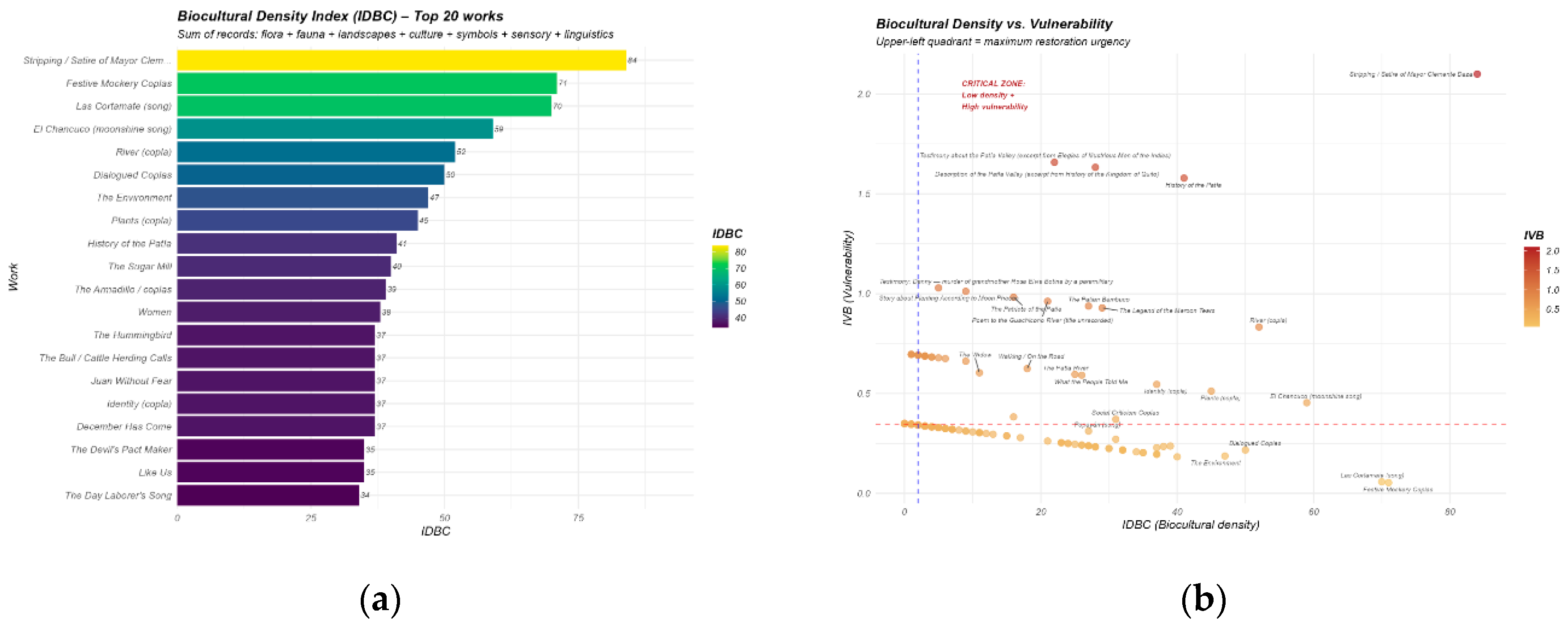Click the IVB color gradient legend bar

click(x=1532, y=287)
